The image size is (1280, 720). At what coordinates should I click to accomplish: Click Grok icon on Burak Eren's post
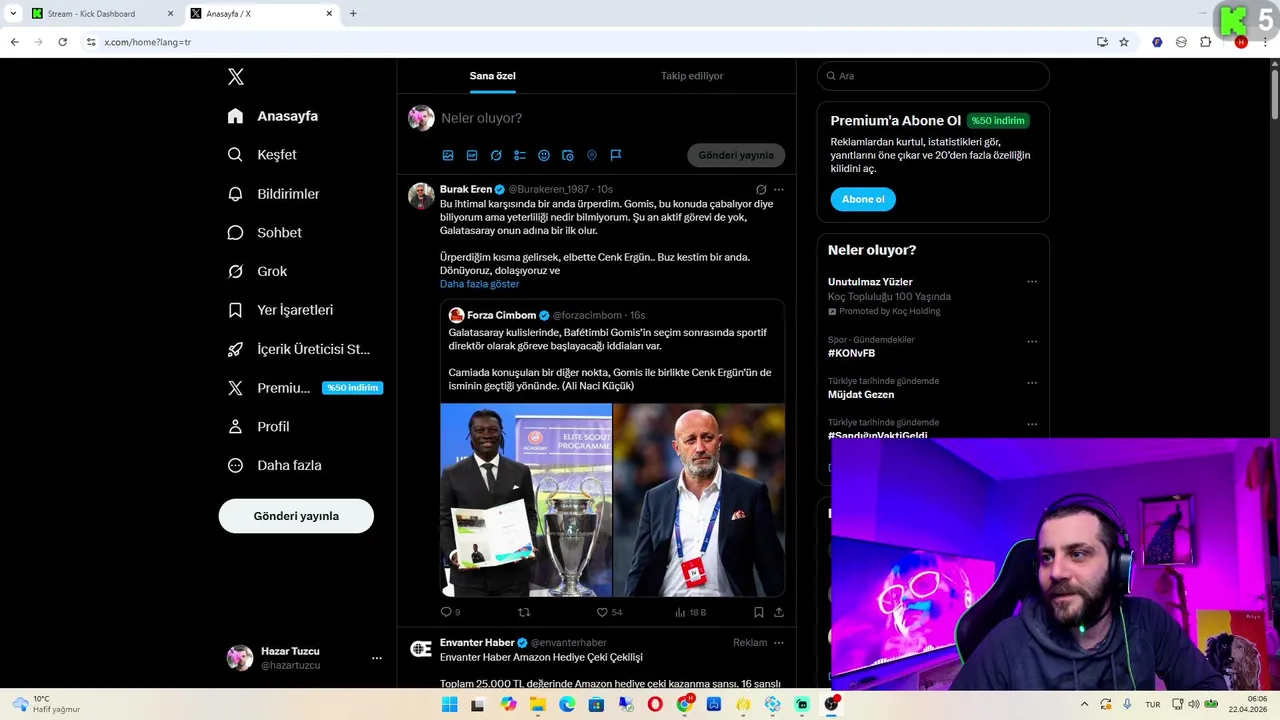tap(761, 189)
